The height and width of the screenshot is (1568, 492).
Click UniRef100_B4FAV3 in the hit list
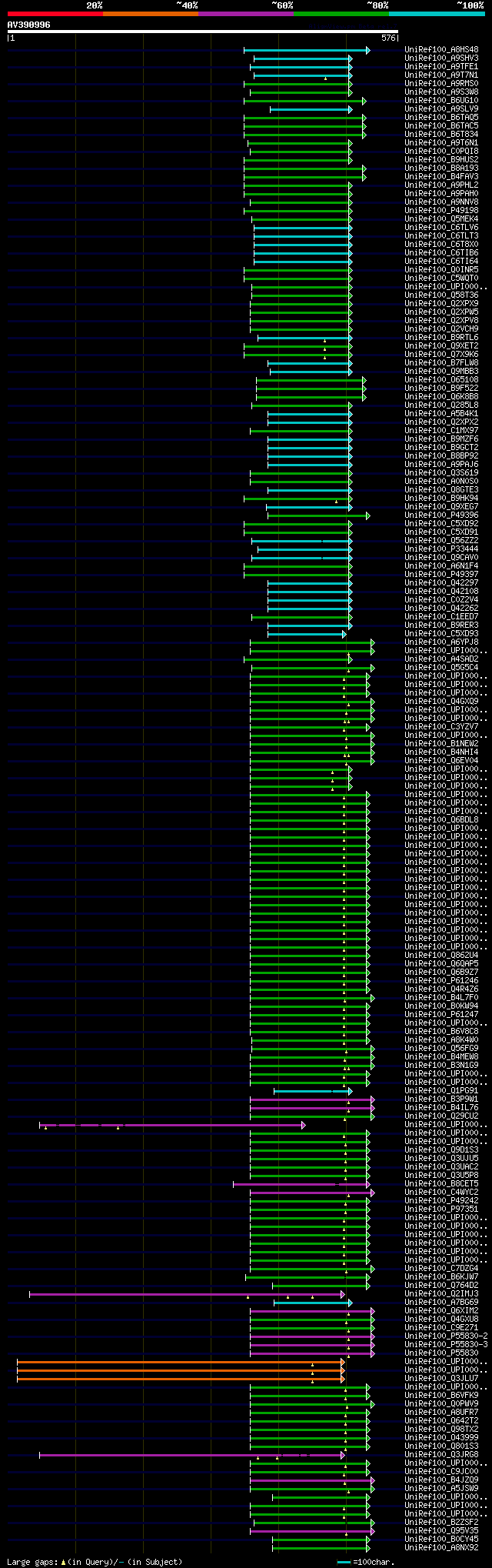coord(442,177)
